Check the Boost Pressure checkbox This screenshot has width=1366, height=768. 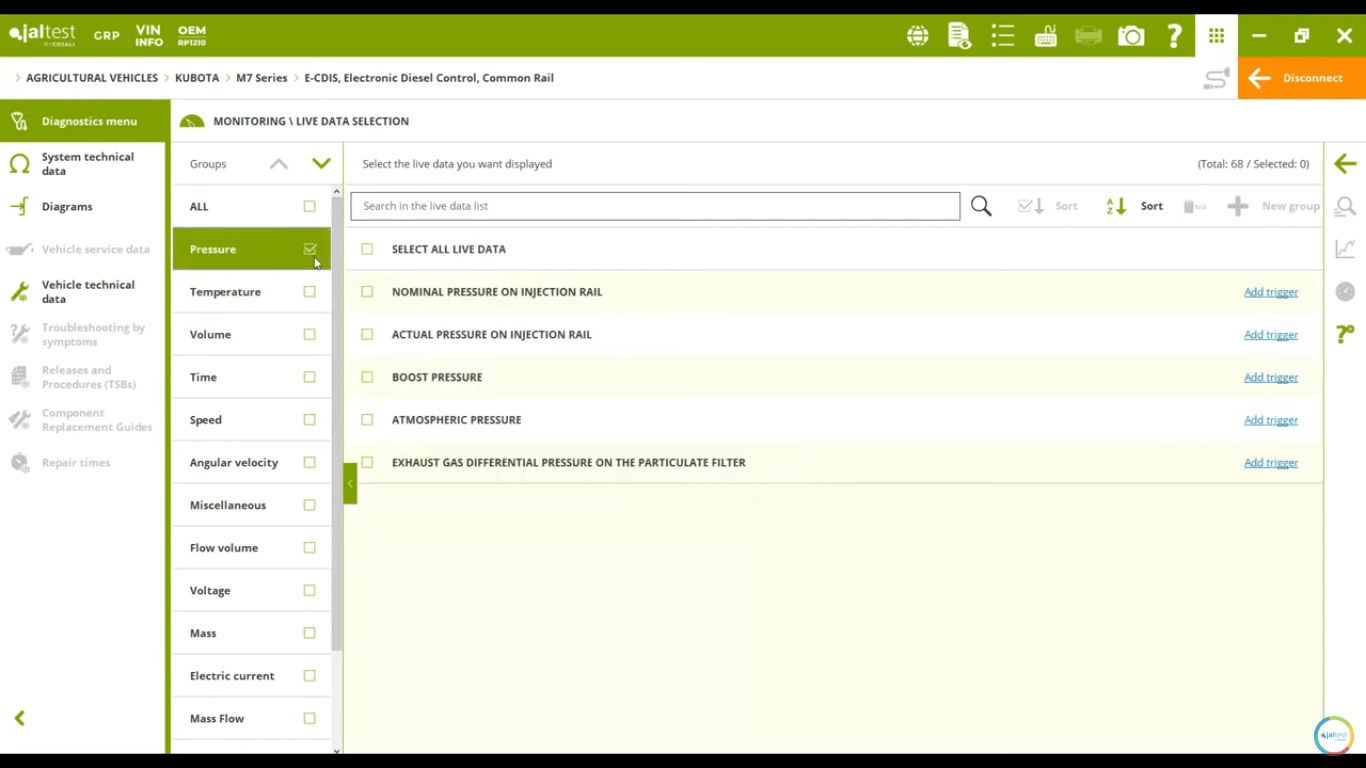[367, 377]
